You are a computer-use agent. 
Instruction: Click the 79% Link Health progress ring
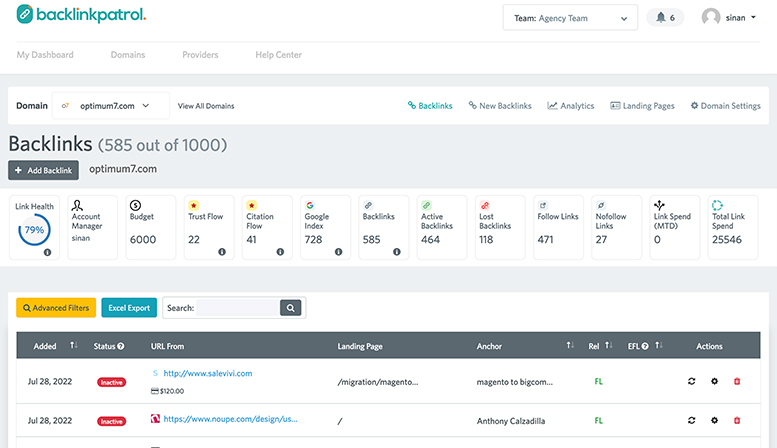(34, 229)
